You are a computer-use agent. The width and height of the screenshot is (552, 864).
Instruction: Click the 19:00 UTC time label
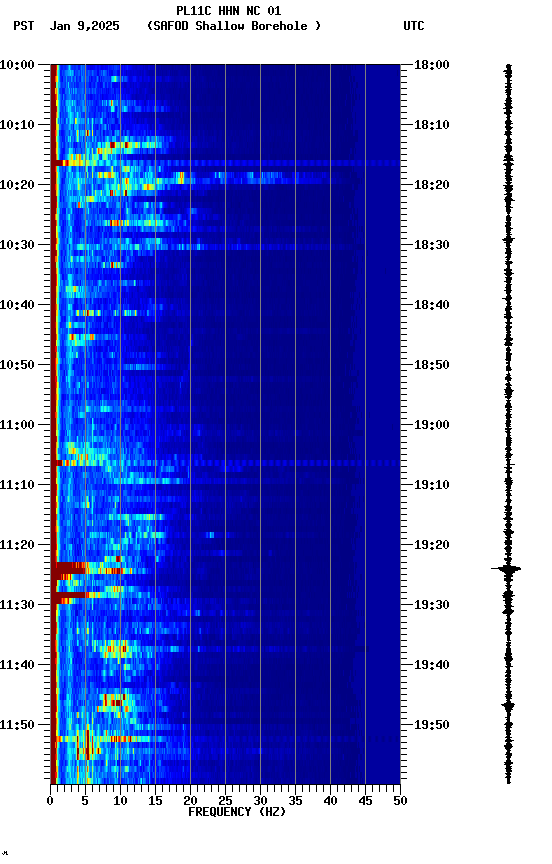pyautogui.click(x=432, y=425)
